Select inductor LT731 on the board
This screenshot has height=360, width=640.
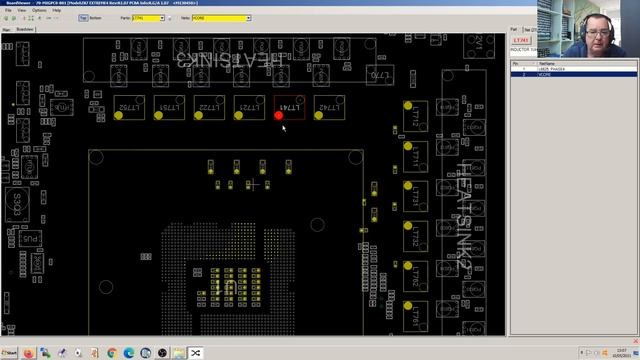(416, 196)
